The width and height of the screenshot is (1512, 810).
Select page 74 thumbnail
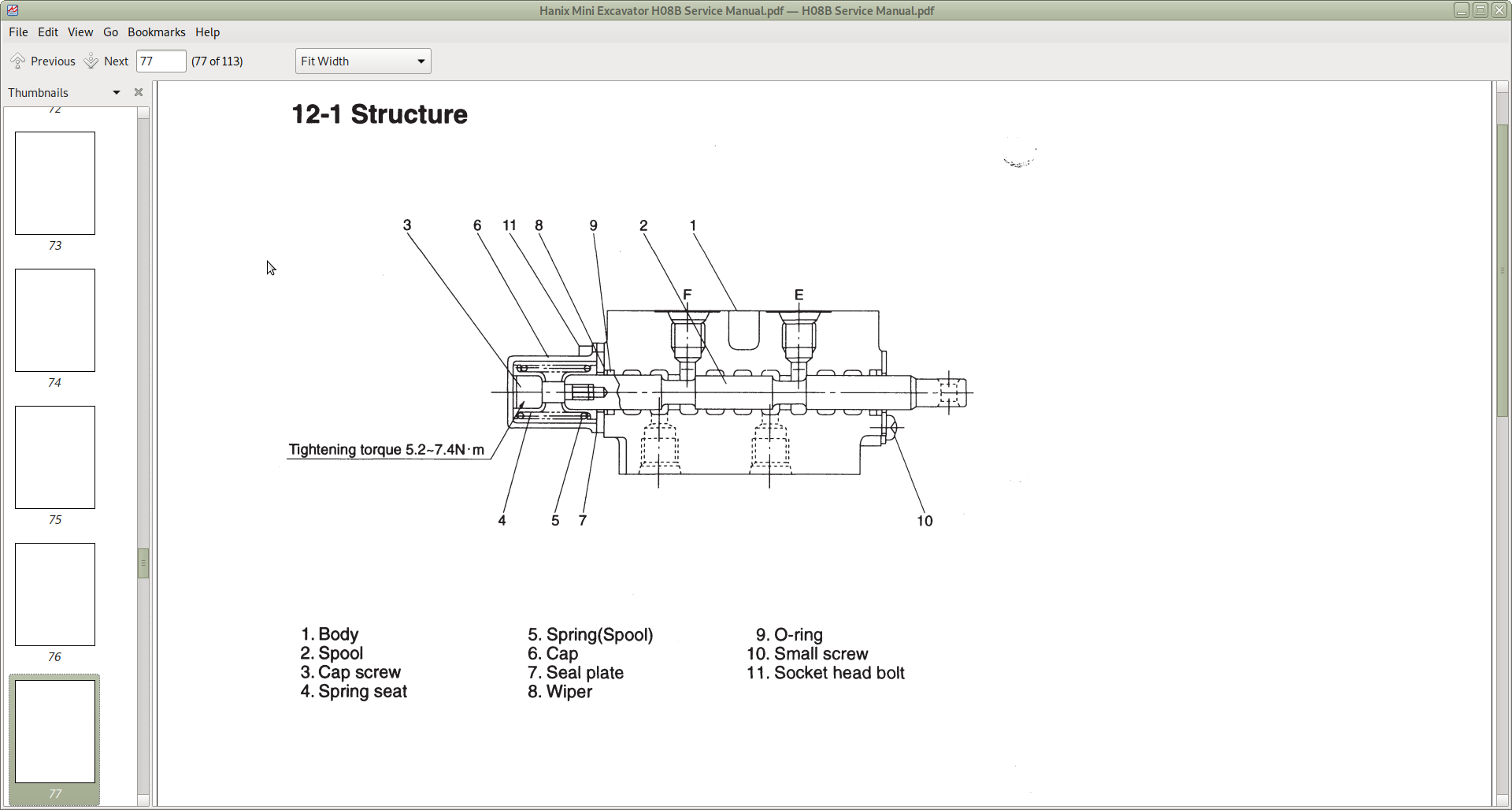tap(55, 320)
